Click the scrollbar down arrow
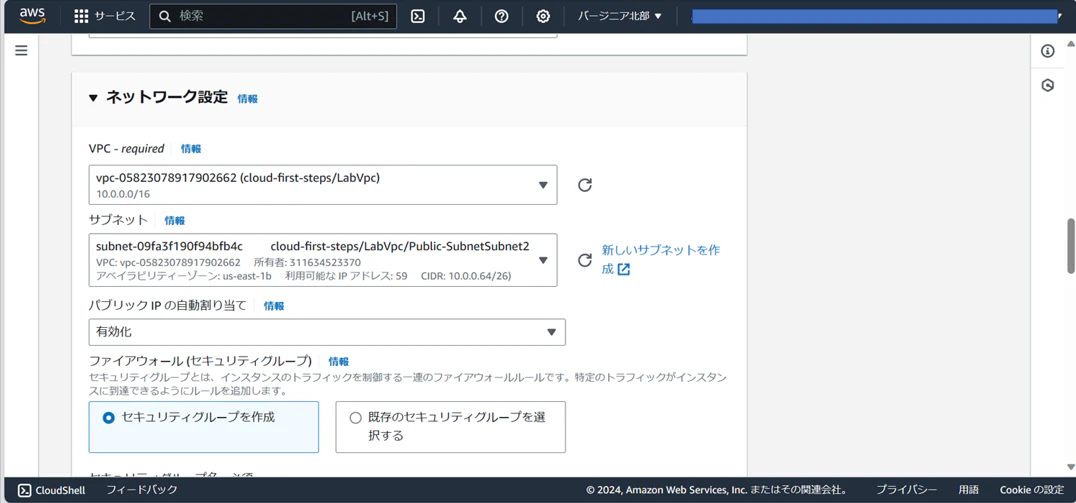 pyautogui.click(x=1071, y=467)
